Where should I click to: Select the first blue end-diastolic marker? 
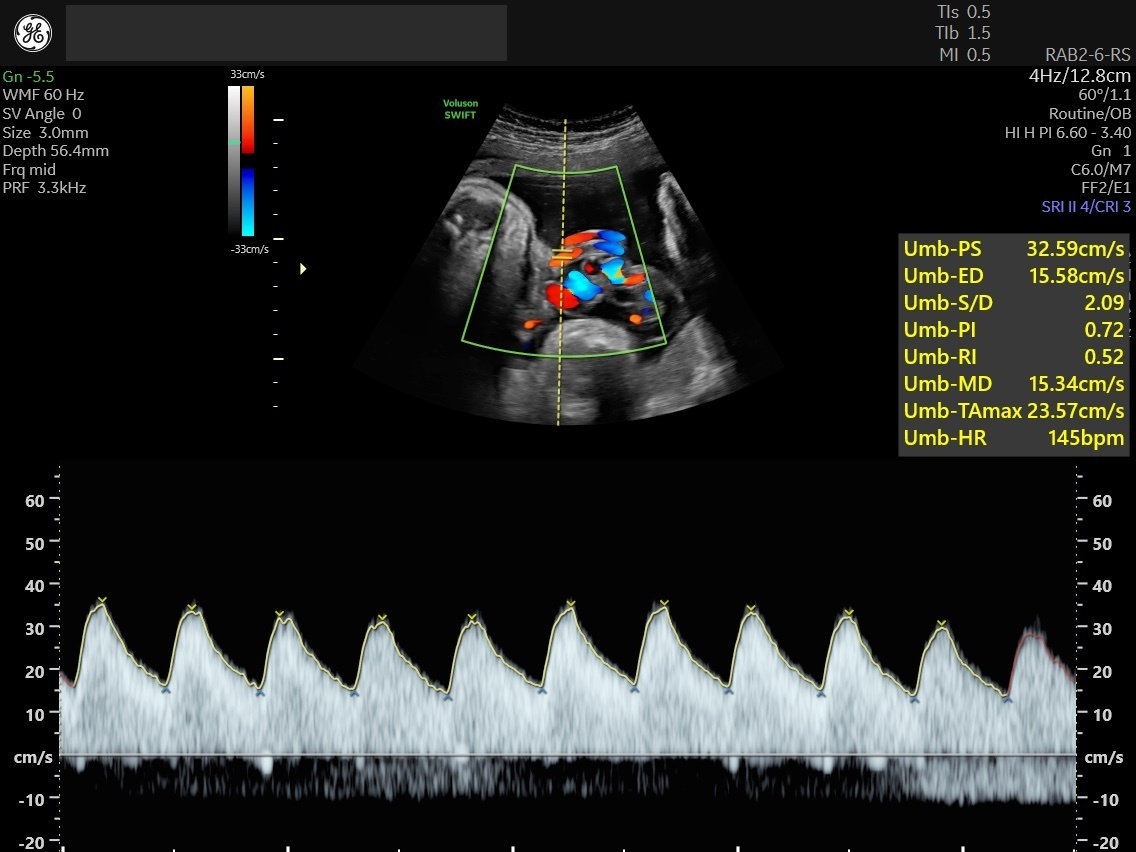pyautogui.click(x=166, y=689)
